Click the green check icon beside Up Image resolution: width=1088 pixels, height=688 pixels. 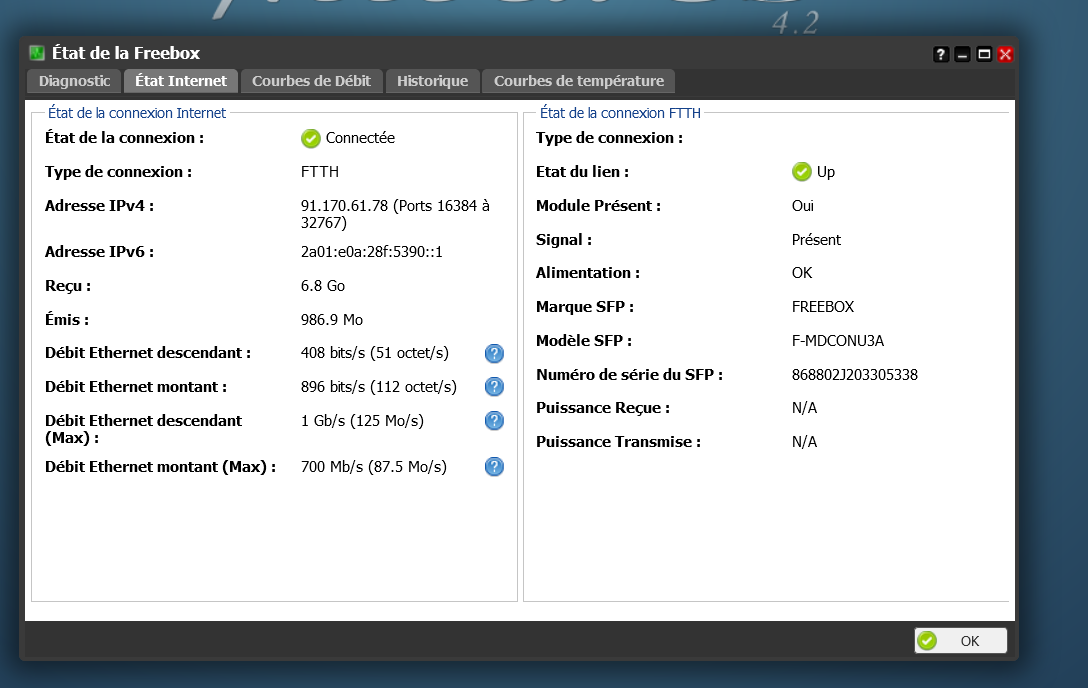click(x=802, y=172)
